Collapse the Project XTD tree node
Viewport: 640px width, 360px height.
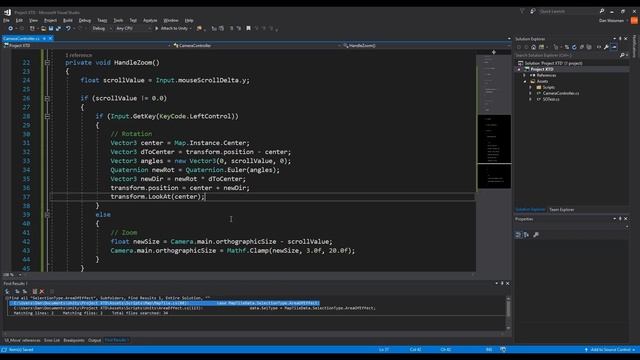[519, 69]
